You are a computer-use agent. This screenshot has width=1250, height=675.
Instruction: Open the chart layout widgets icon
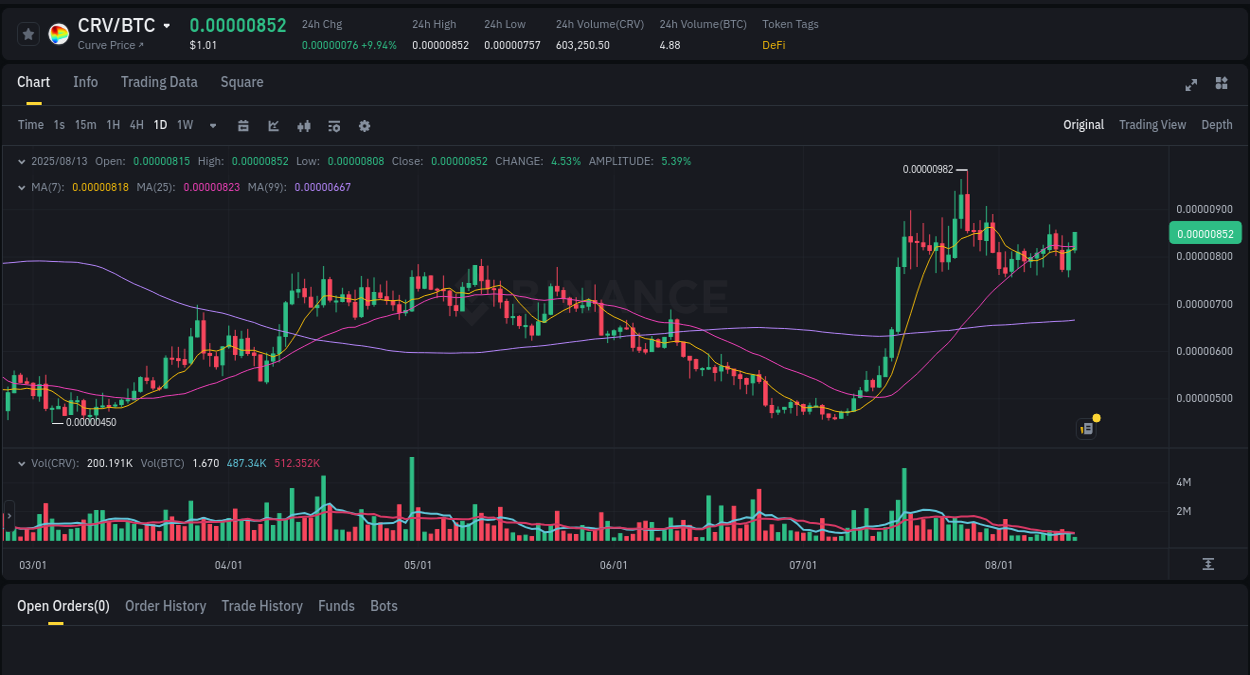pyautogui.click(x=1221, y=85)
